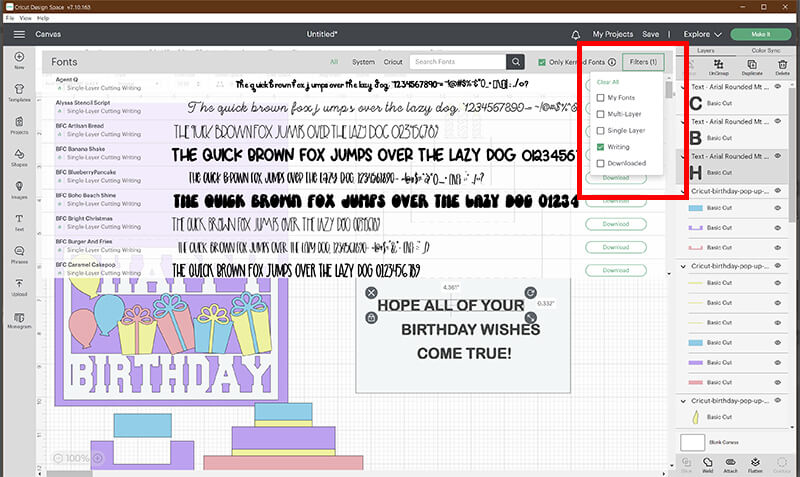Hide the text layer B
The height and width of the screenshot is (477, 800).
pos(778,121)
